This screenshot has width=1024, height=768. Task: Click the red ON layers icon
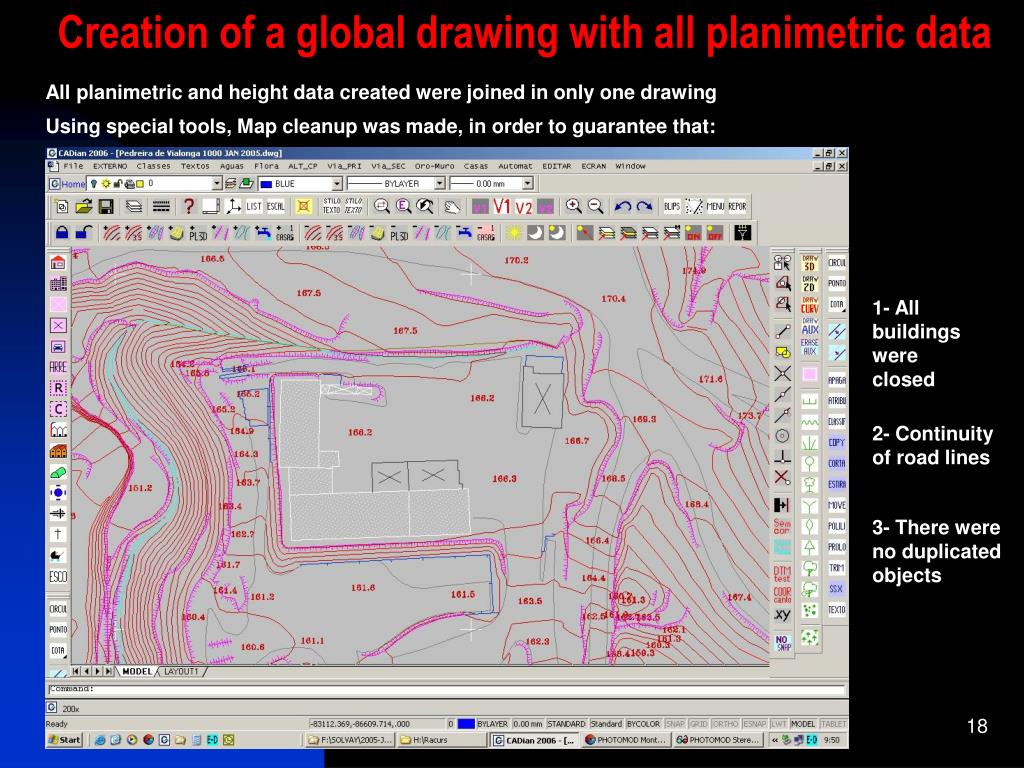click(694, 232)
